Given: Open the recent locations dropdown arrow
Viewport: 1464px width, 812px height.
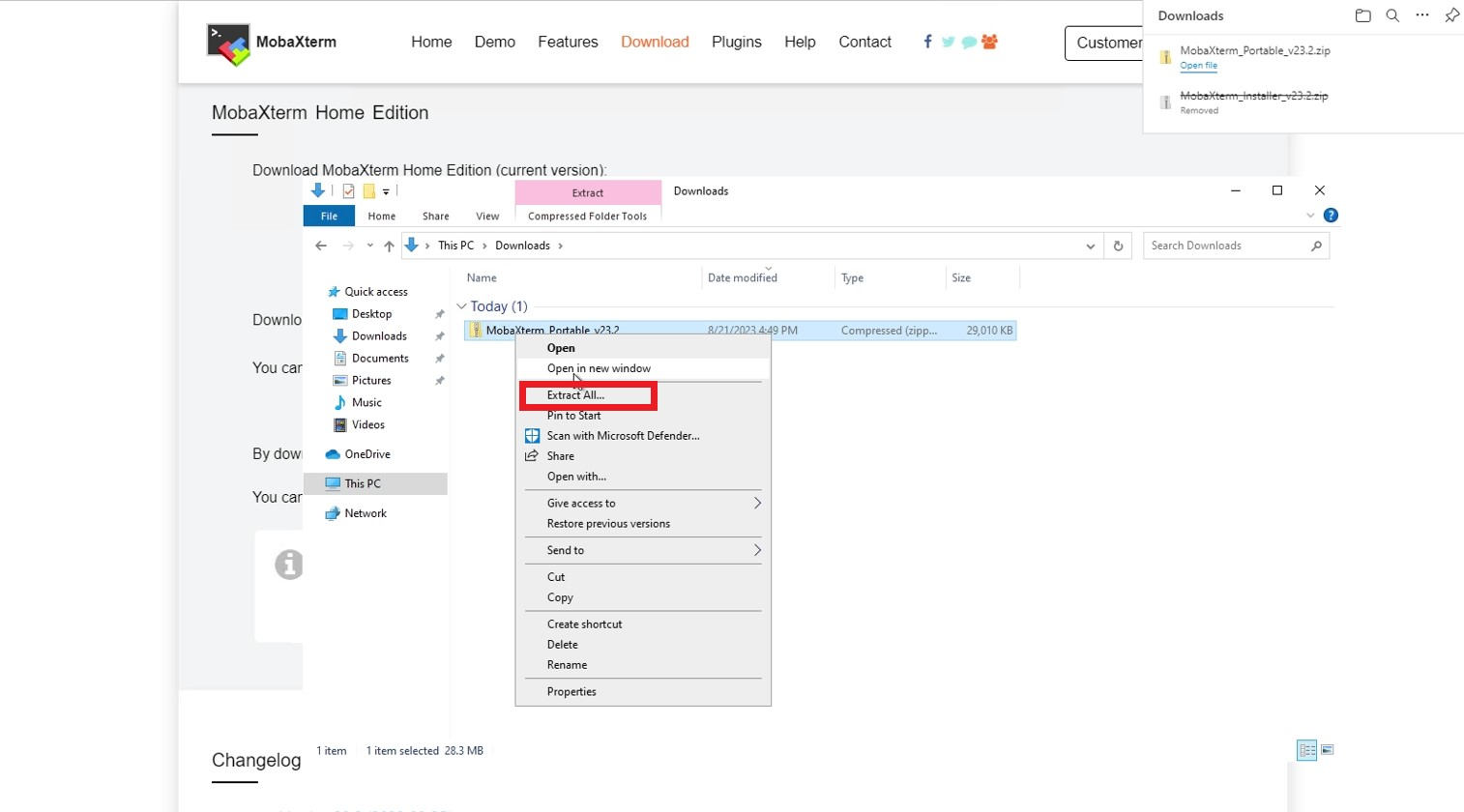Looking at the screenshot, I should 369,246.
